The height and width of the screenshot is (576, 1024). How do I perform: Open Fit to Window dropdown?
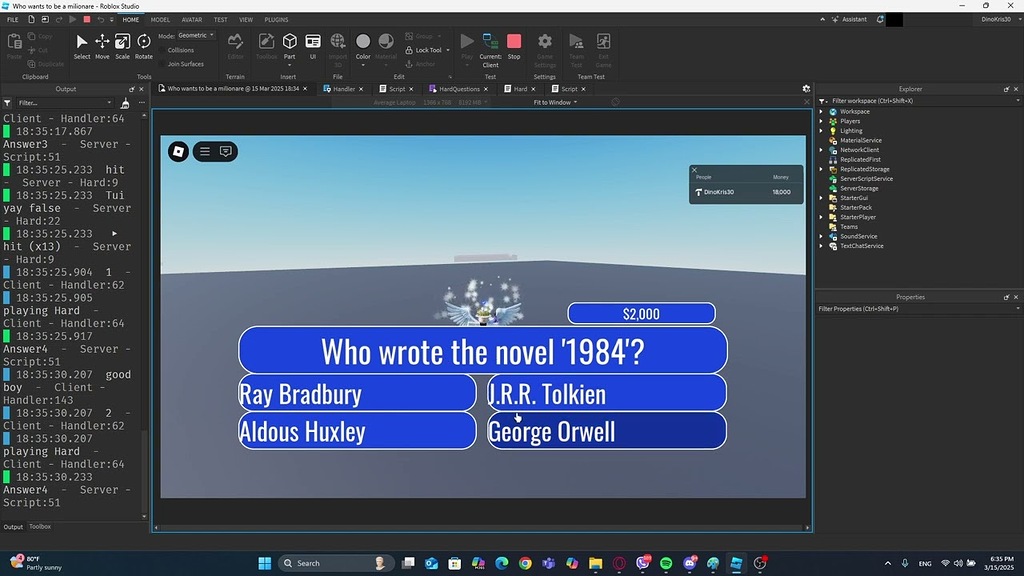pyautogui.click(x=556, y=103)
